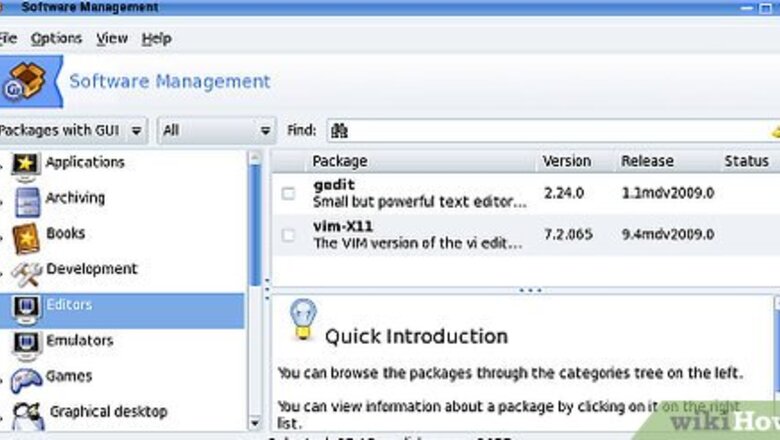The height and width of the screenshot is (440, 780).
Task: Select the gedit package name
Action: pos(334,184)
